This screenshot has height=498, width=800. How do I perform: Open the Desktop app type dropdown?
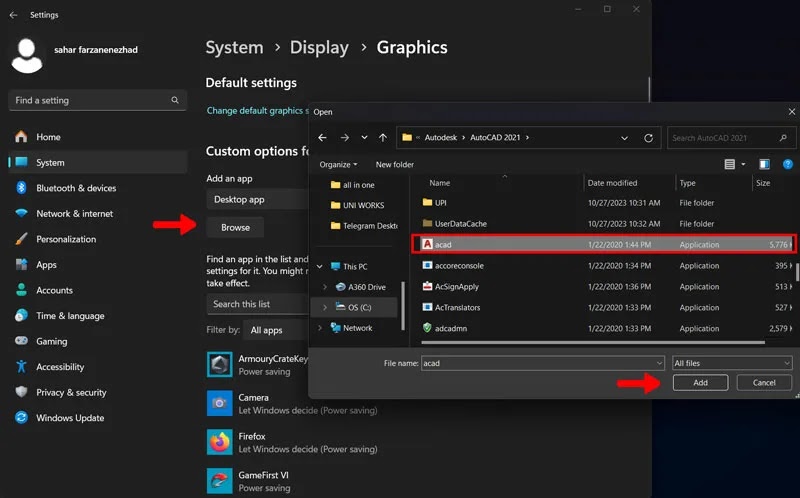(x=258, y=199)
